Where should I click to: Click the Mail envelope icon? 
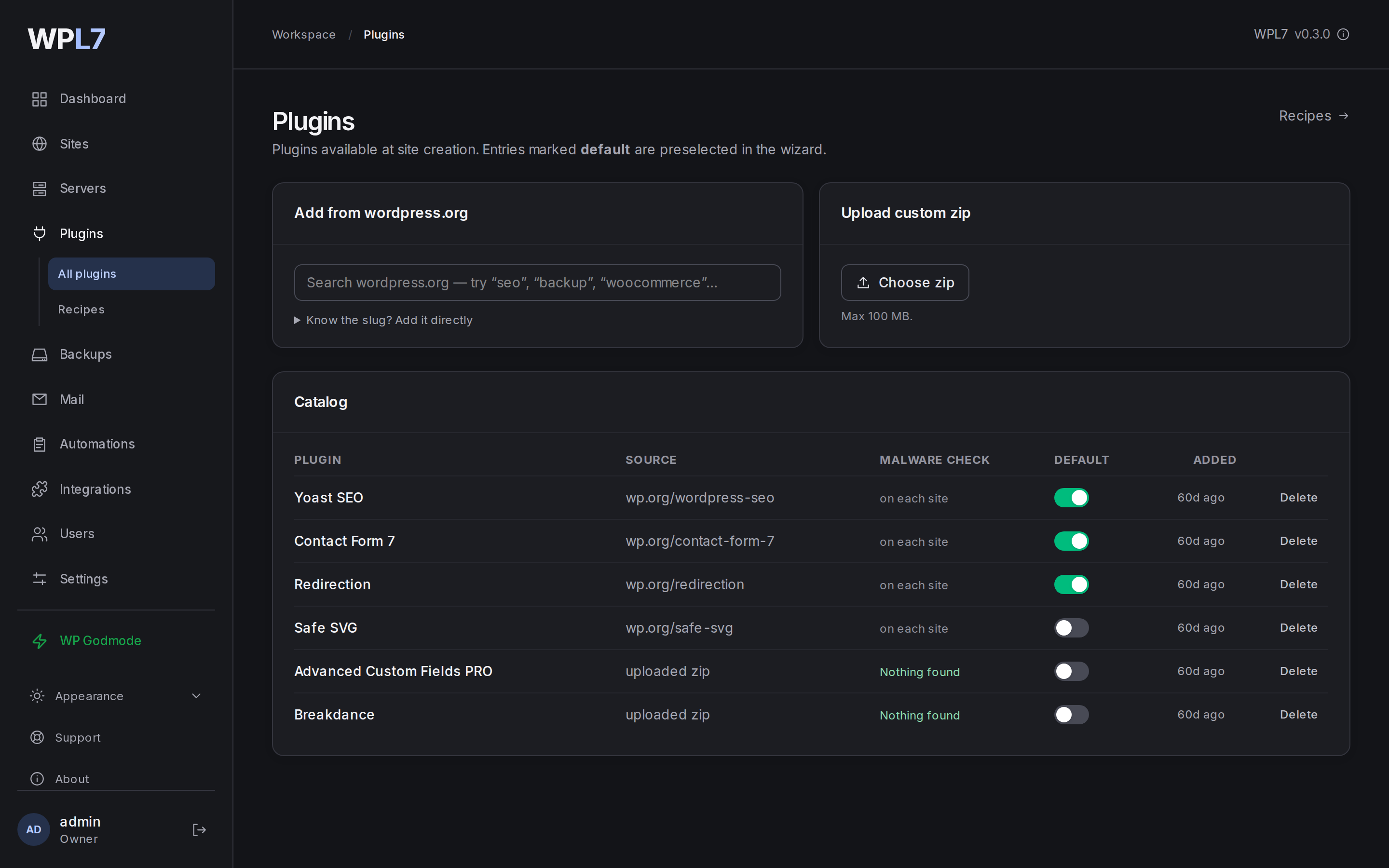(x=39, y=399)
